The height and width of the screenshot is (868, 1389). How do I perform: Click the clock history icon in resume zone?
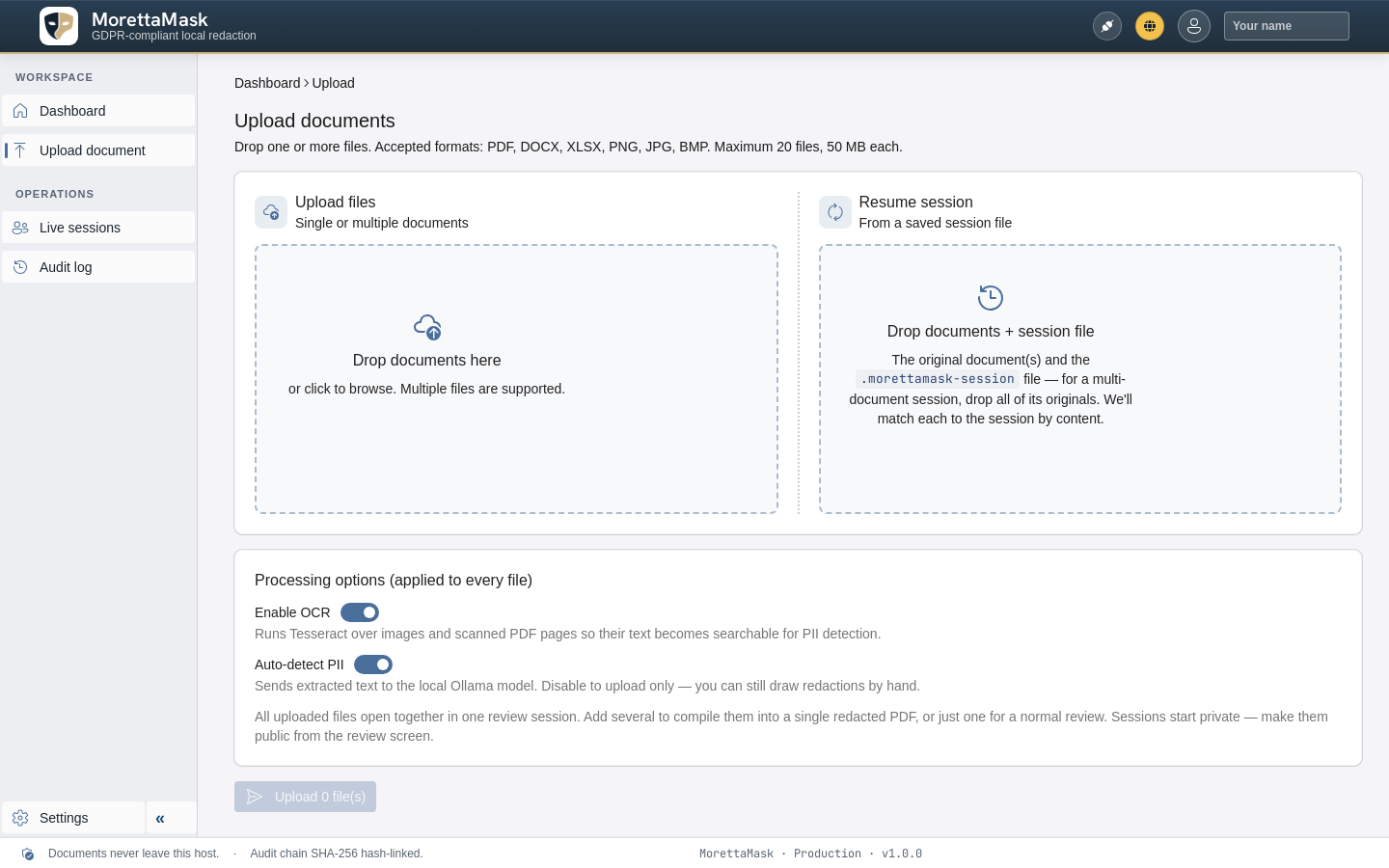[991, 297]
